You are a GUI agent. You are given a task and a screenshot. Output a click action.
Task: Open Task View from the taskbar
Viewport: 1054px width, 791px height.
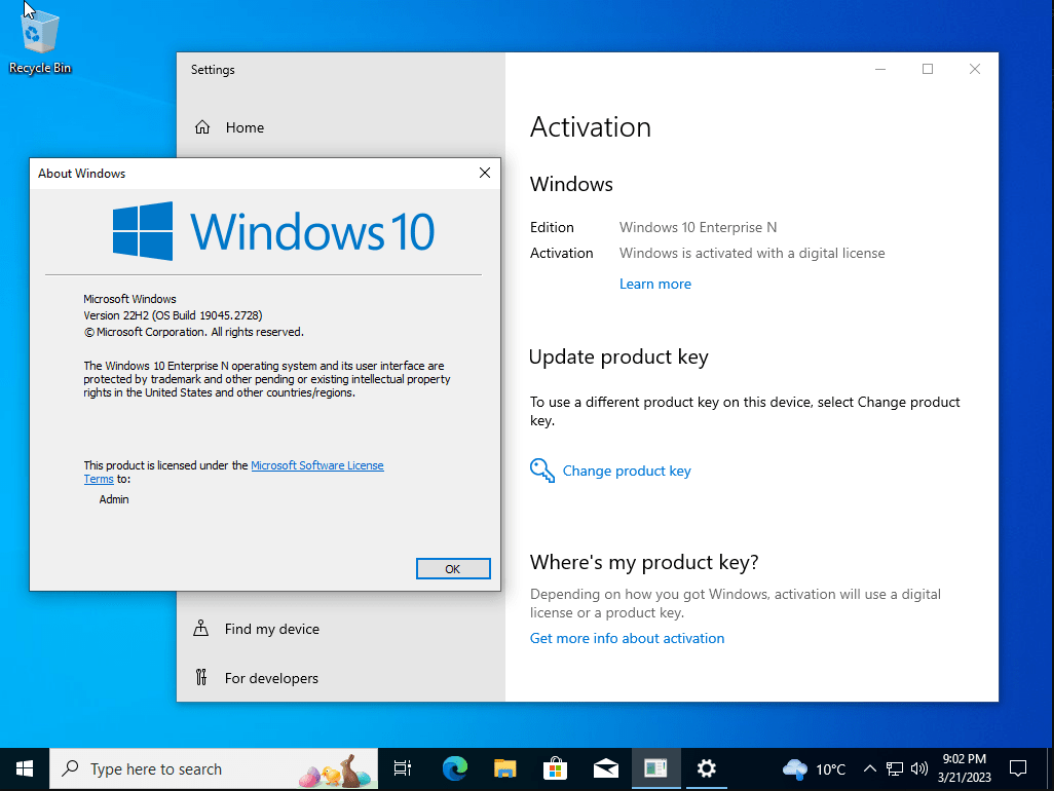tap(402, 768)
